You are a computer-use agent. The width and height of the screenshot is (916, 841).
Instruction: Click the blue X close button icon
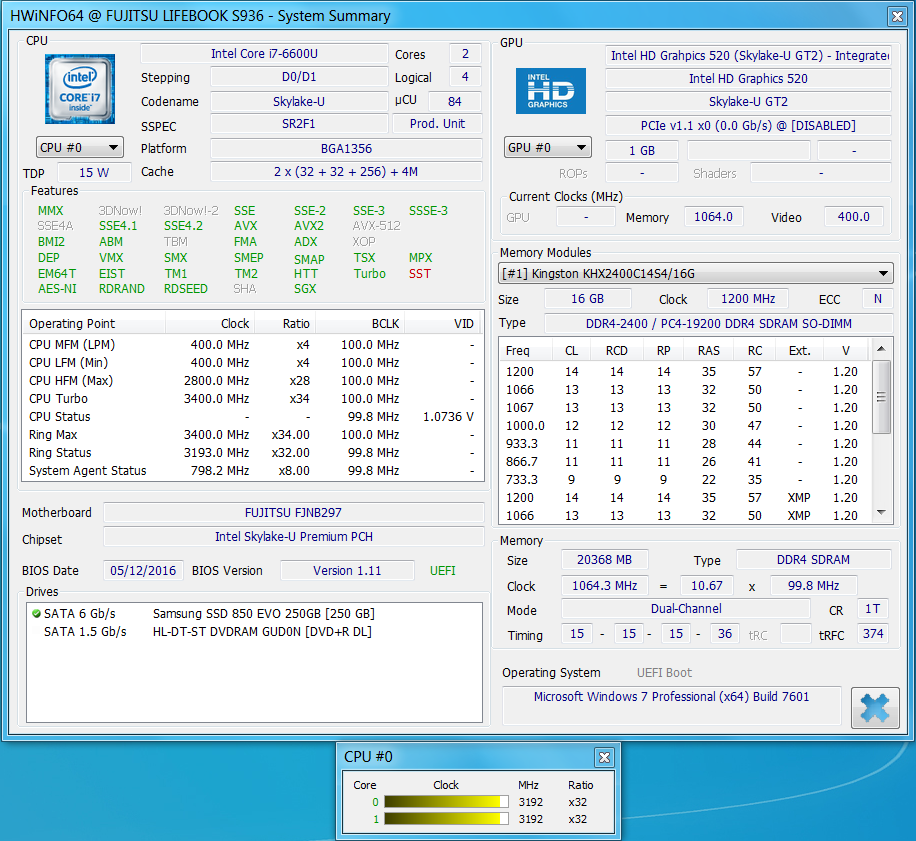point(874,708)
